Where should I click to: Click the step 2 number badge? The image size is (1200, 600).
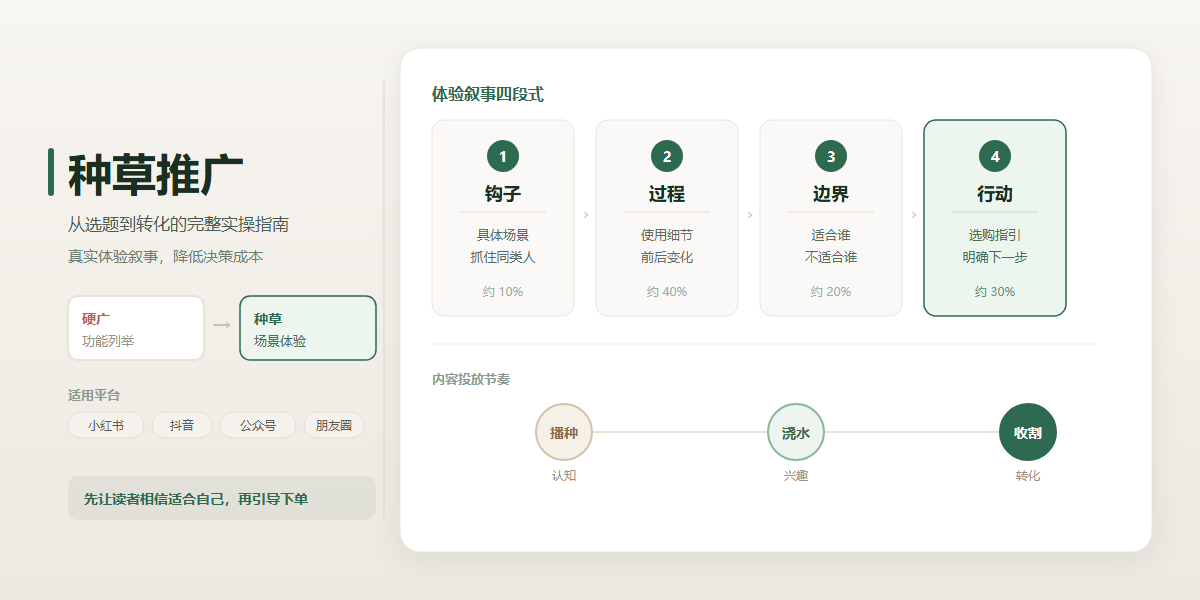point(667,156)
